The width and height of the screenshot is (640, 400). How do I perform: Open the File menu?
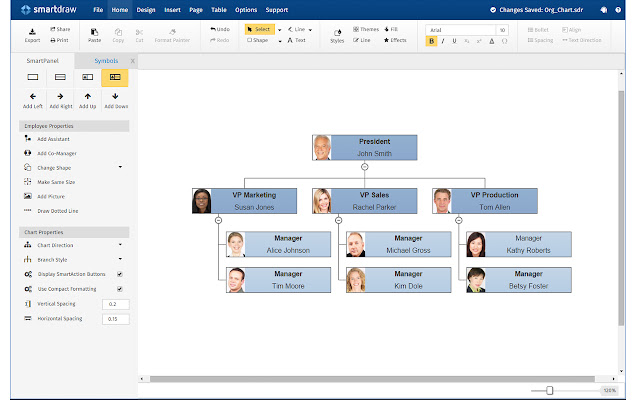tap(98, 10)
